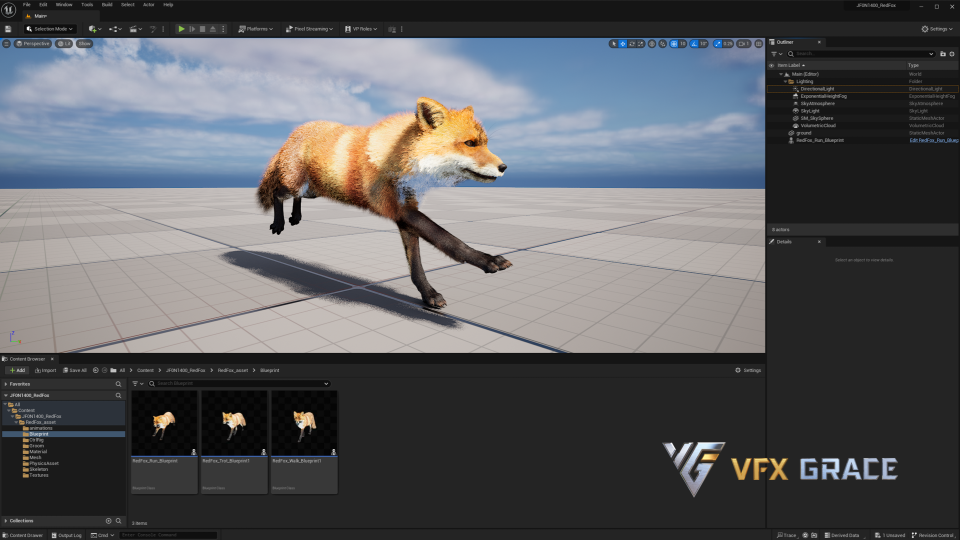Click the Play in editor button

181,29
